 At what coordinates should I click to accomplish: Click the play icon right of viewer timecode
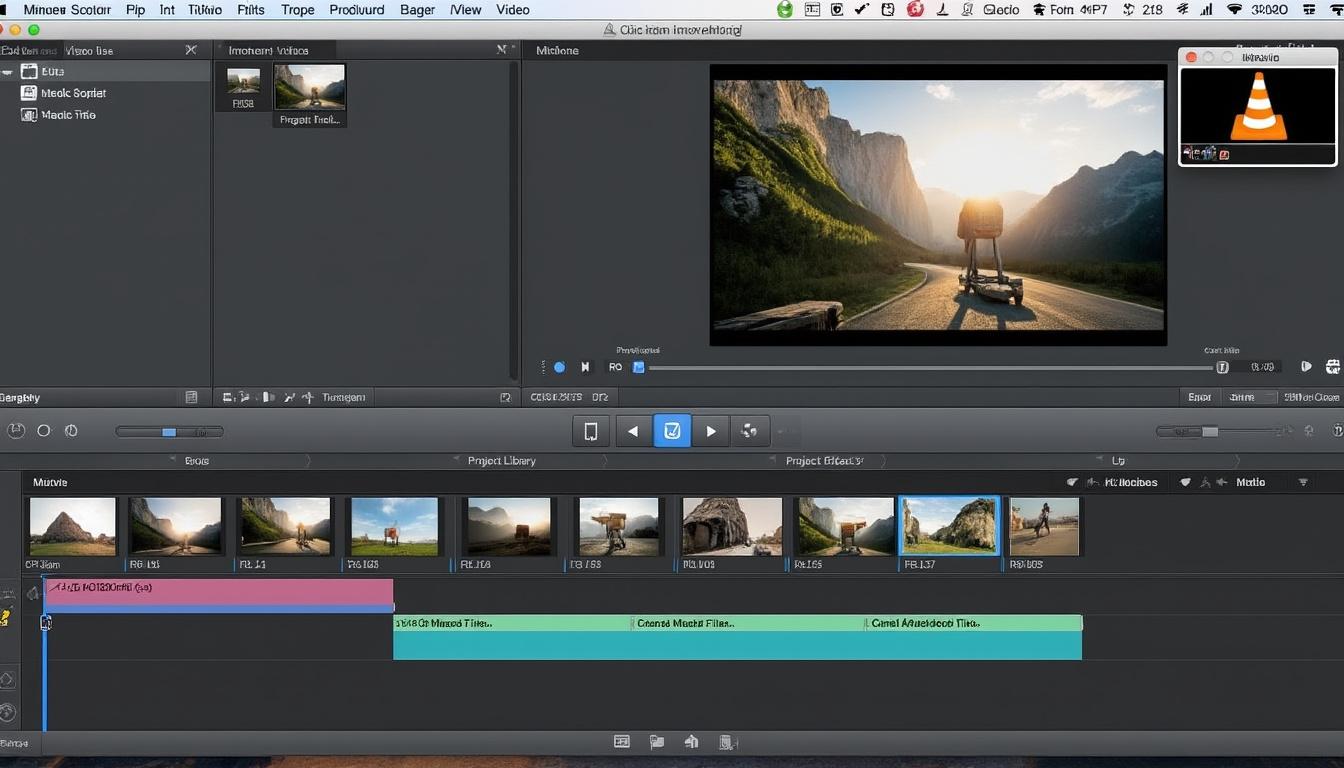coord(1306,367)
